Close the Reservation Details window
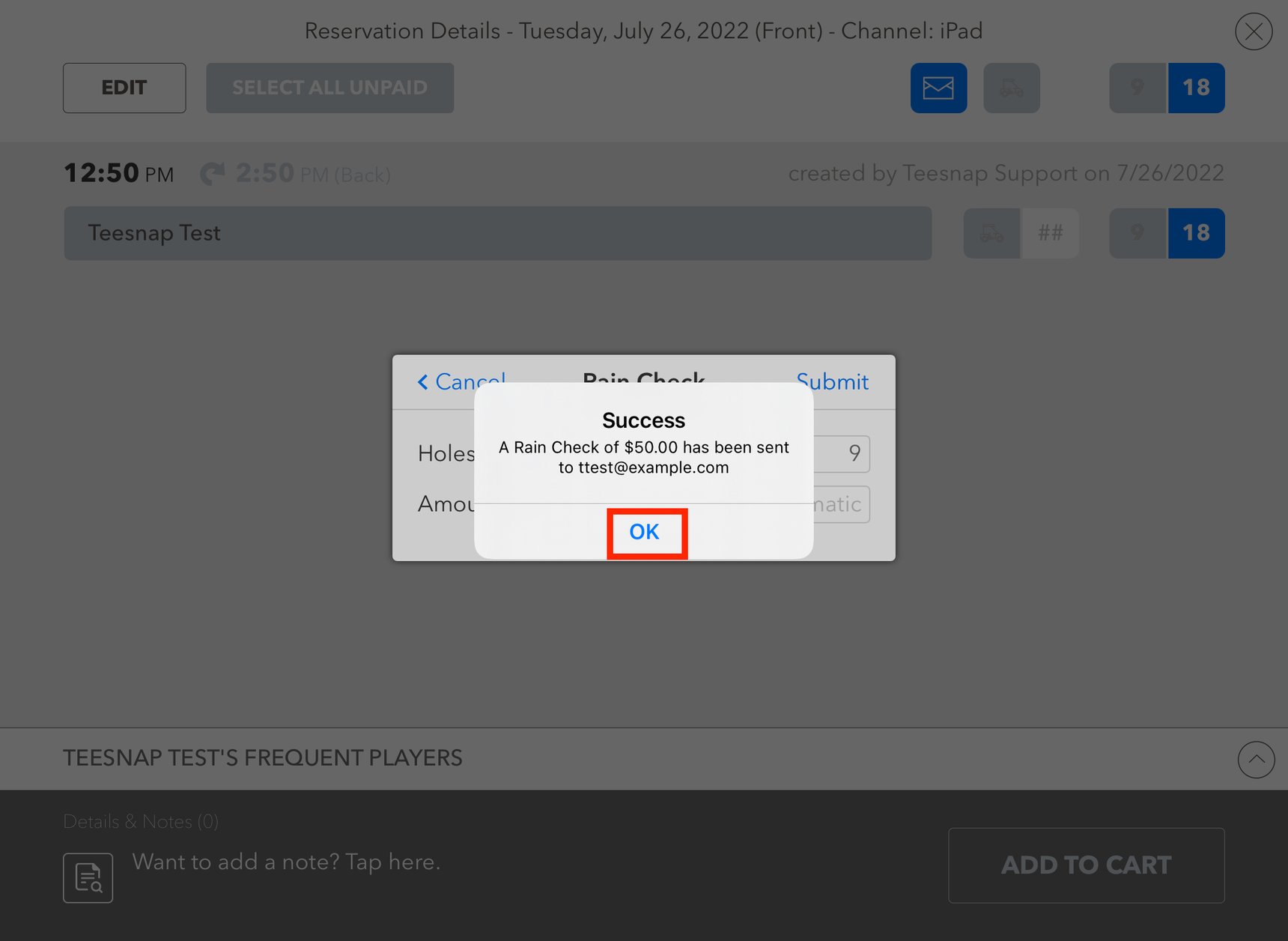 pyautogui.click(x=1254, y=31)
